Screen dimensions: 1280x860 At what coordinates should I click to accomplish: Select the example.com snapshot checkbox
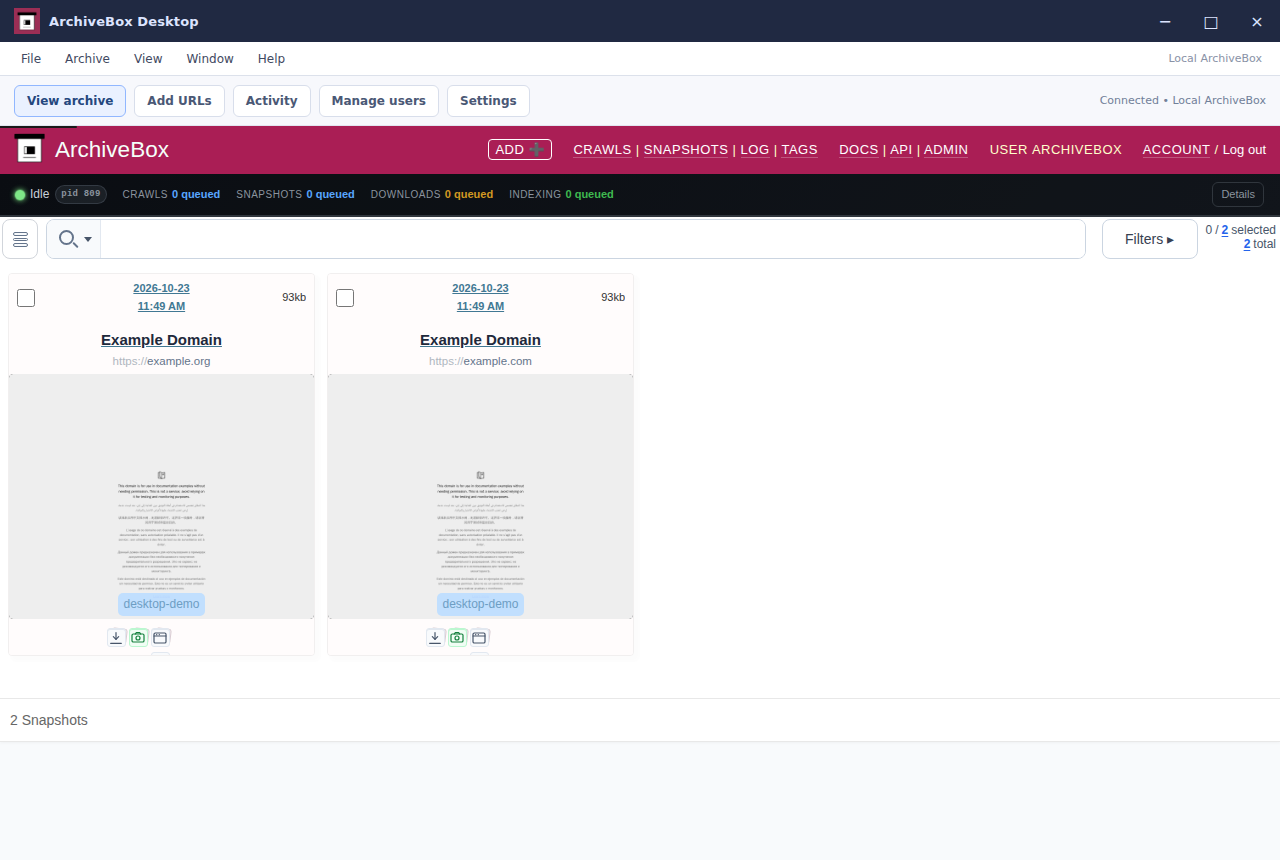point(345,298)
